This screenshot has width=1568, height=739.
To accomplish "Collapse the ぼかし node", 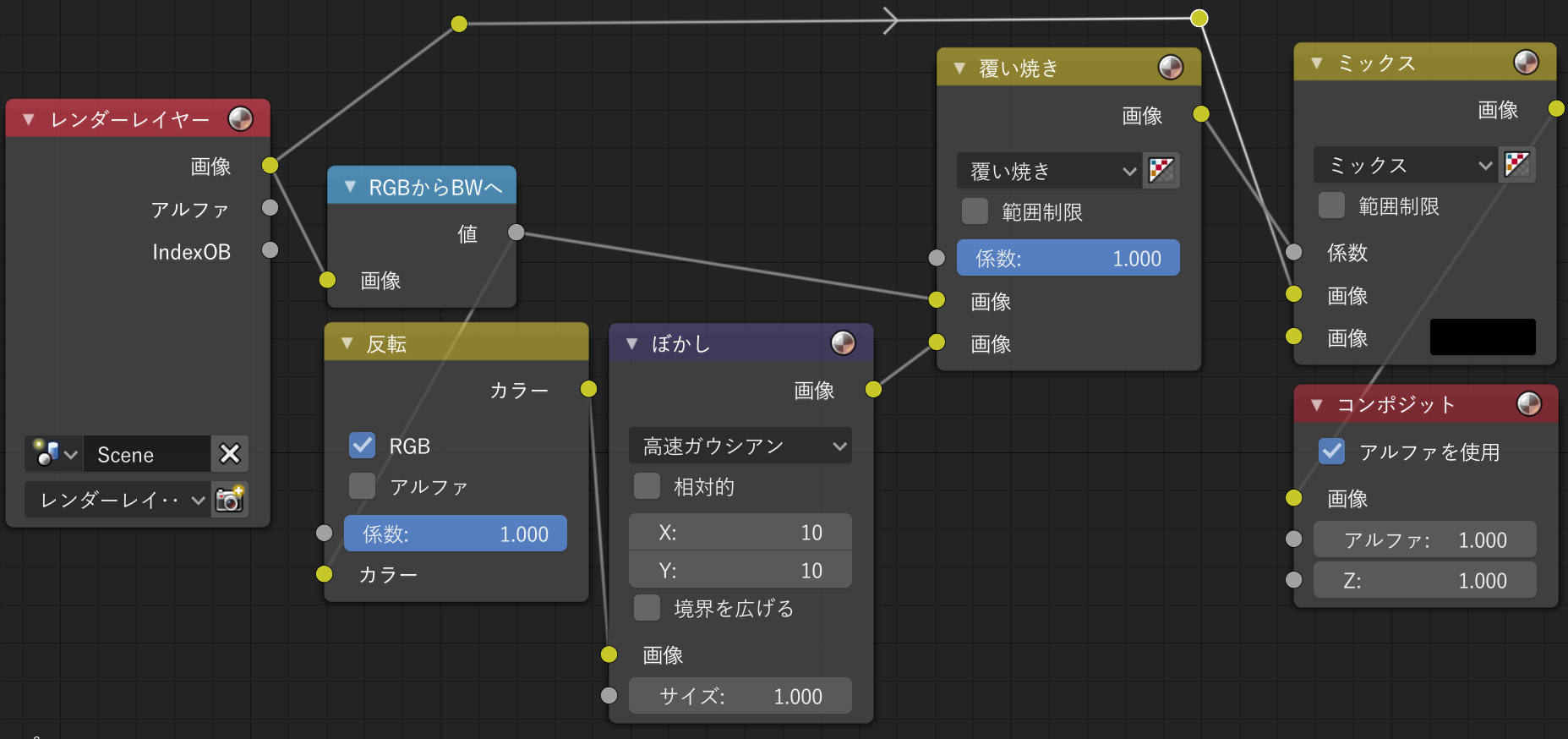I will pos(631,343).
